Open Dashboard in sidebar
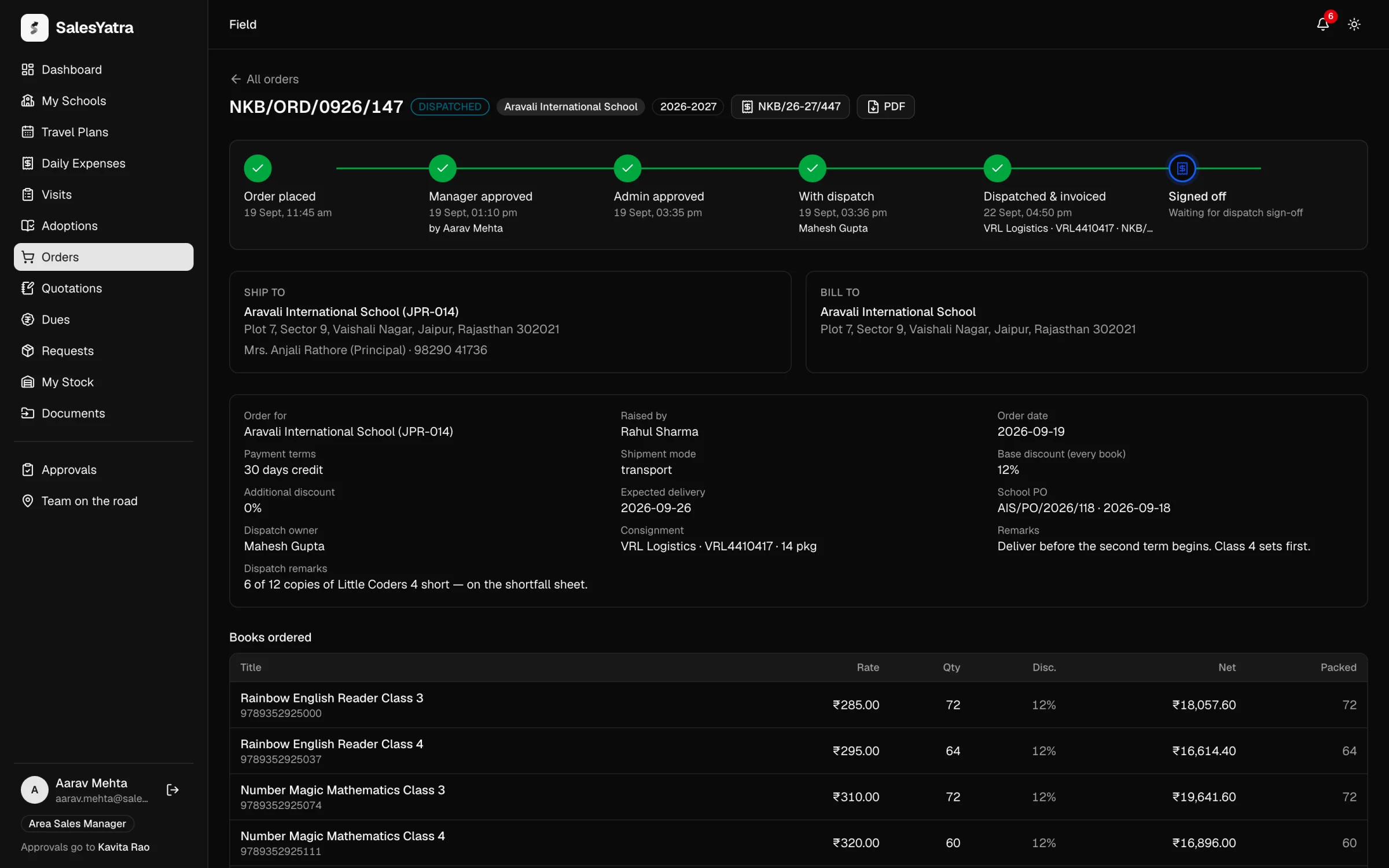Viewport: 1389px width, 868px height. coord(104,69)
